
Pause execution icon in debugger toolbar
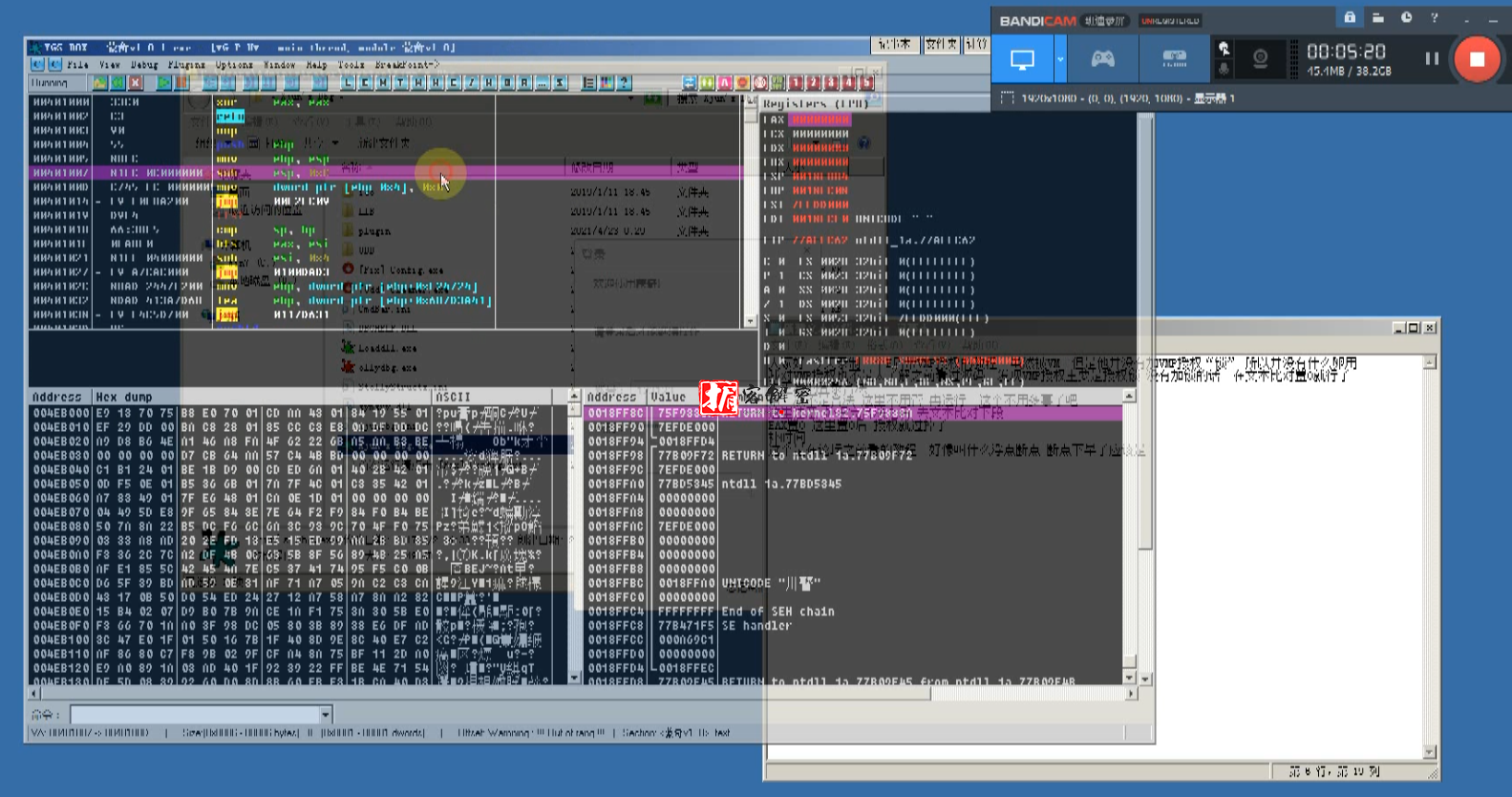pos(181,83)
